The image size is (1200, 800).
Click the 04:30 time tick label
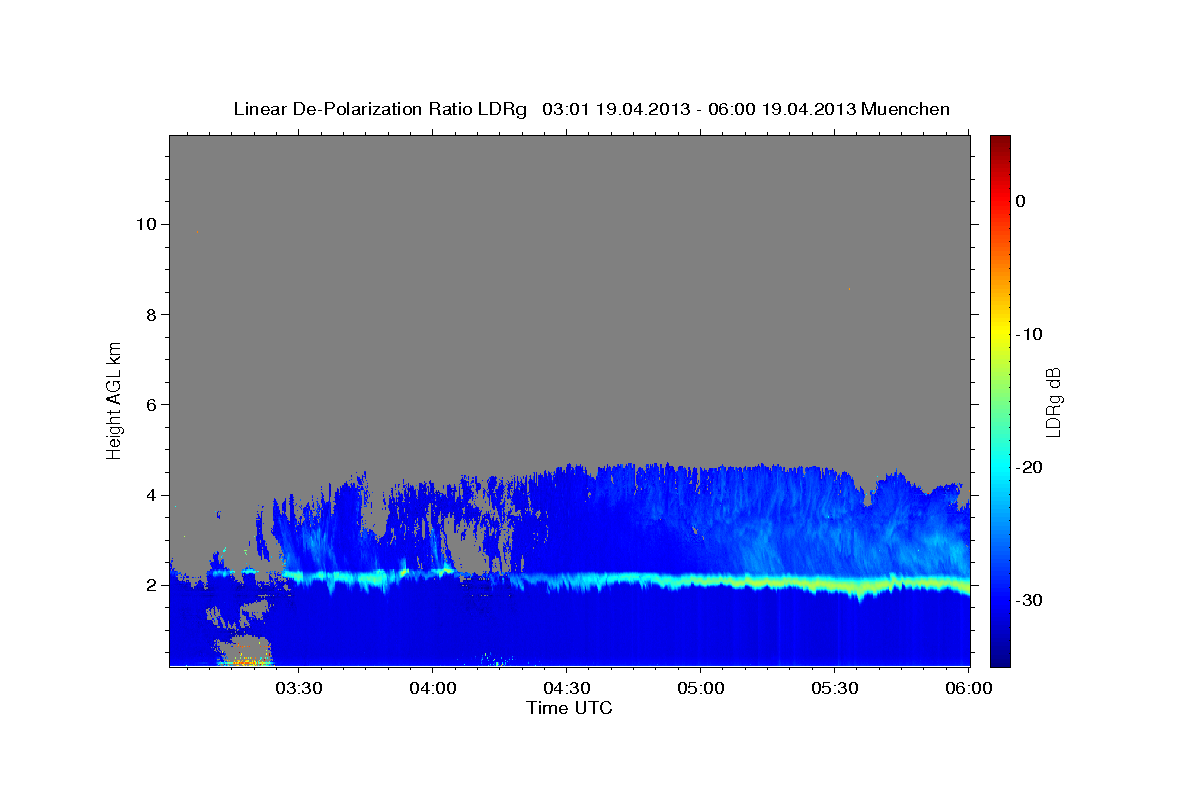[566, 689]
